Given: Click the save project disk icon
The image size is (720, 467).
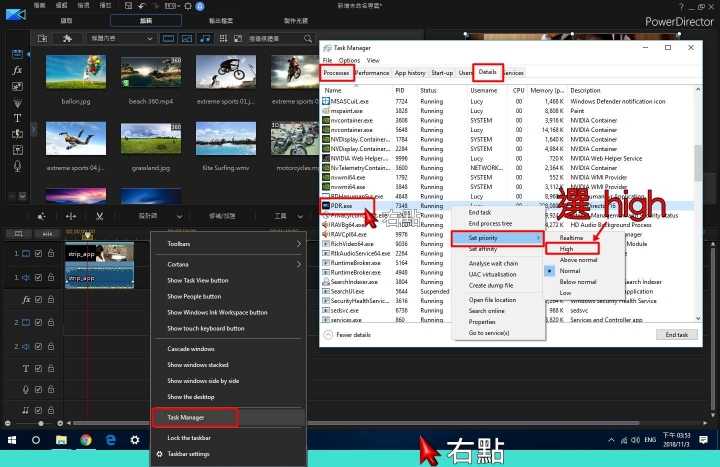Looking at the screenshot, I should (x=129, y=6).
